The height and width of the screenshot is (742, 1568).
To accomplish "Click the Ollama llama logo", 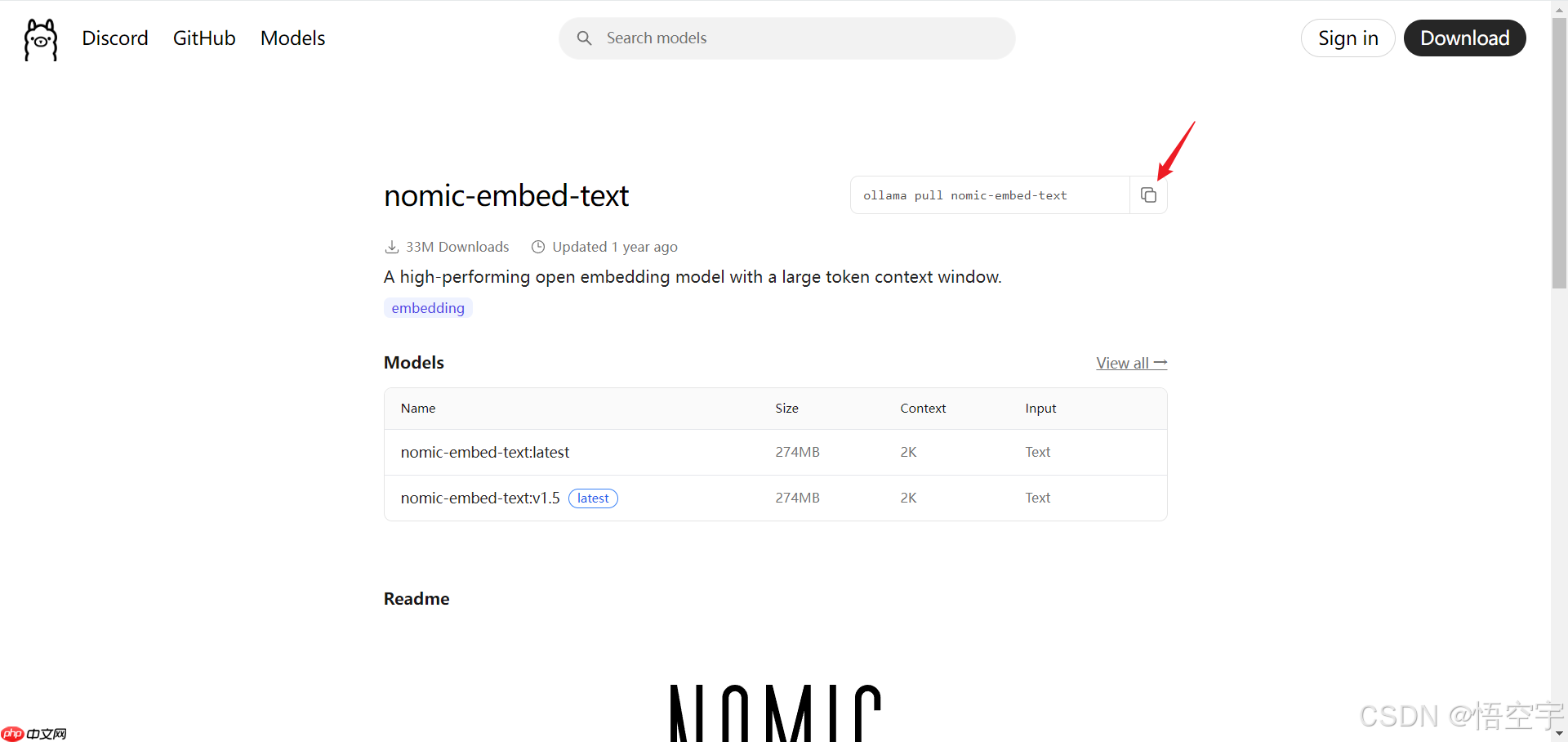I will (41, 39).
